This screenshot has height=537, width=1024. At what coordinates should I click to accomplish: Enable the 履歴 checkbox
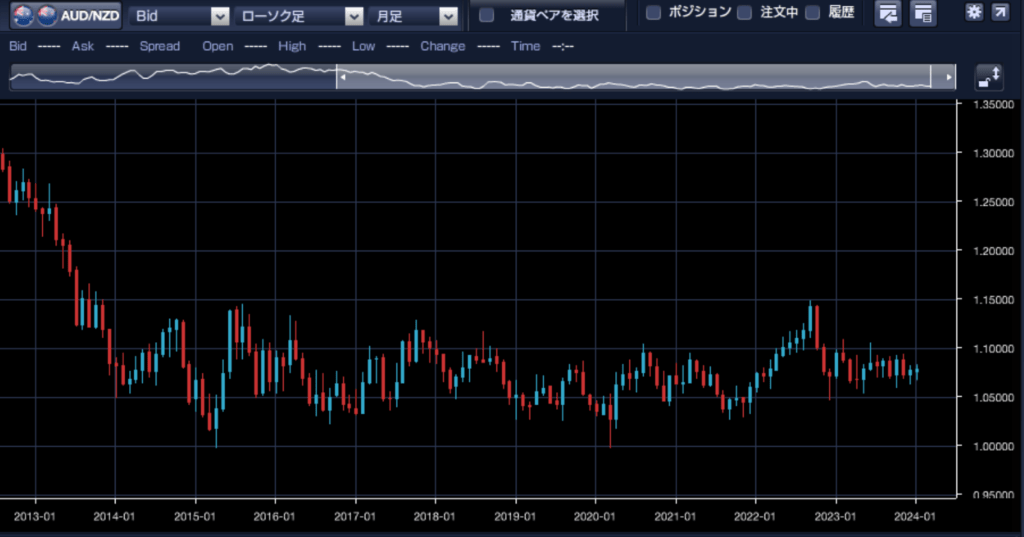click(x=812, y=12)
